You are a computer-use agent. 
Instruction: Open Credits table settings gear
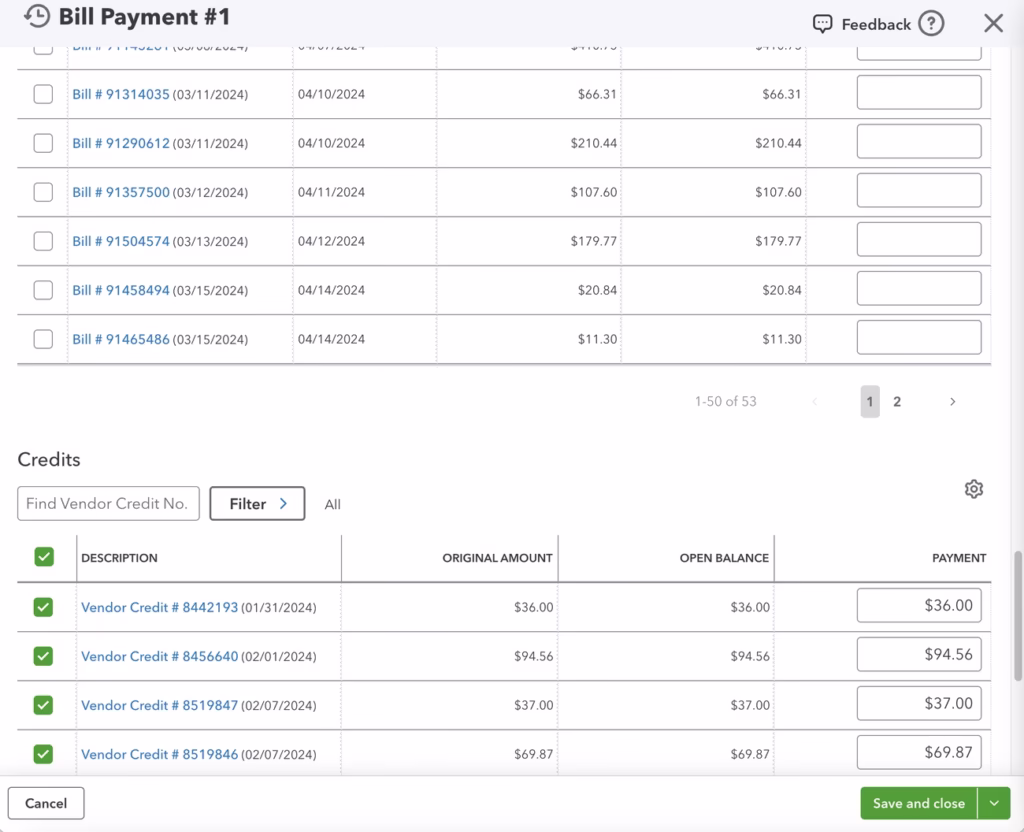pos(974,489)
